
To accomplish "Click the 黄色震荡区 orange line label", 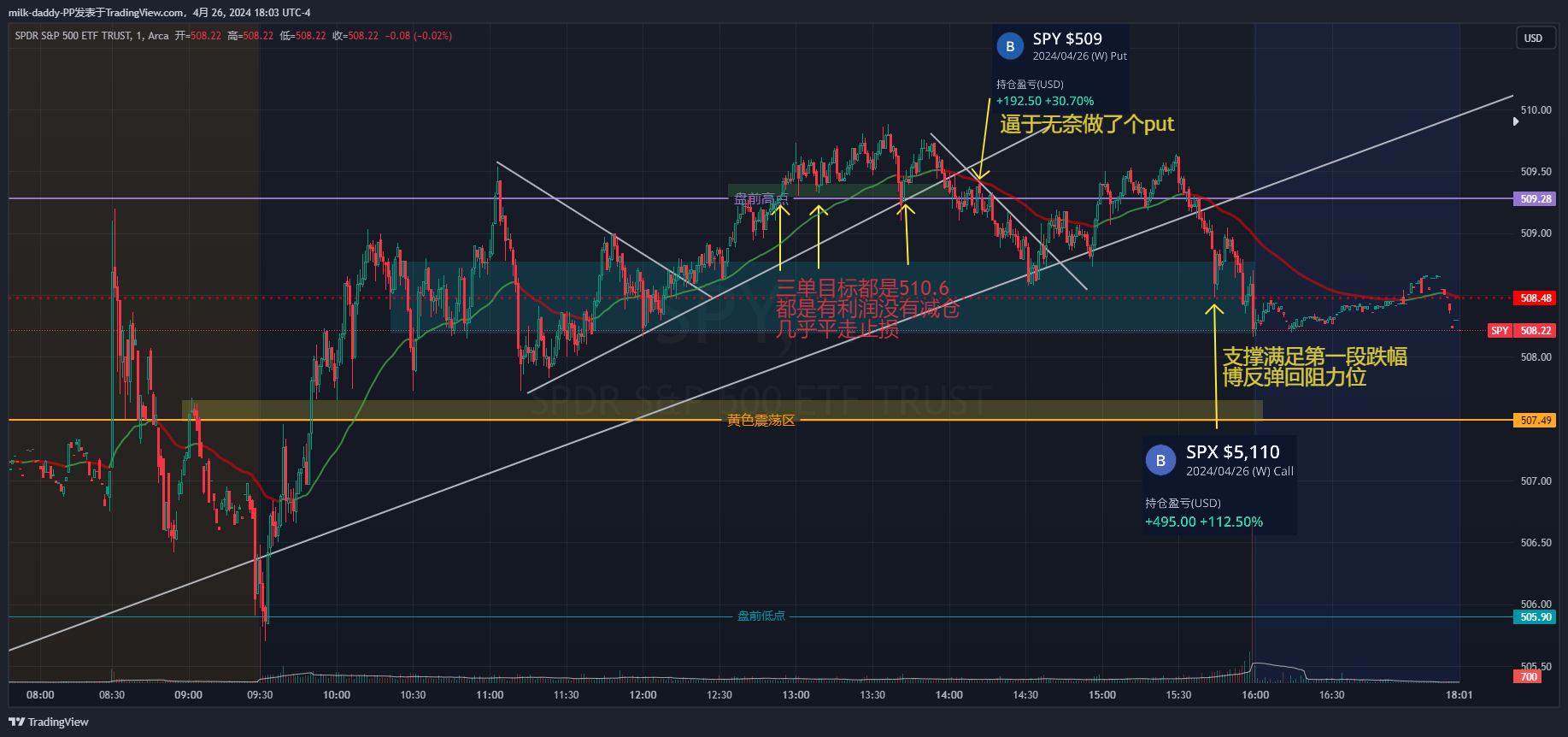I will pos(761,421).
